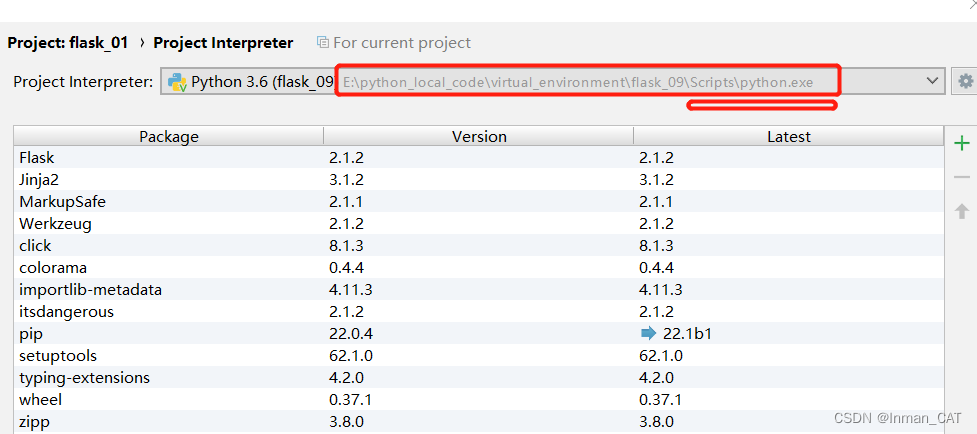Sort by the Package column header
Screen dimensions: 977x434
pyautogui.click(x=168, y=136)
